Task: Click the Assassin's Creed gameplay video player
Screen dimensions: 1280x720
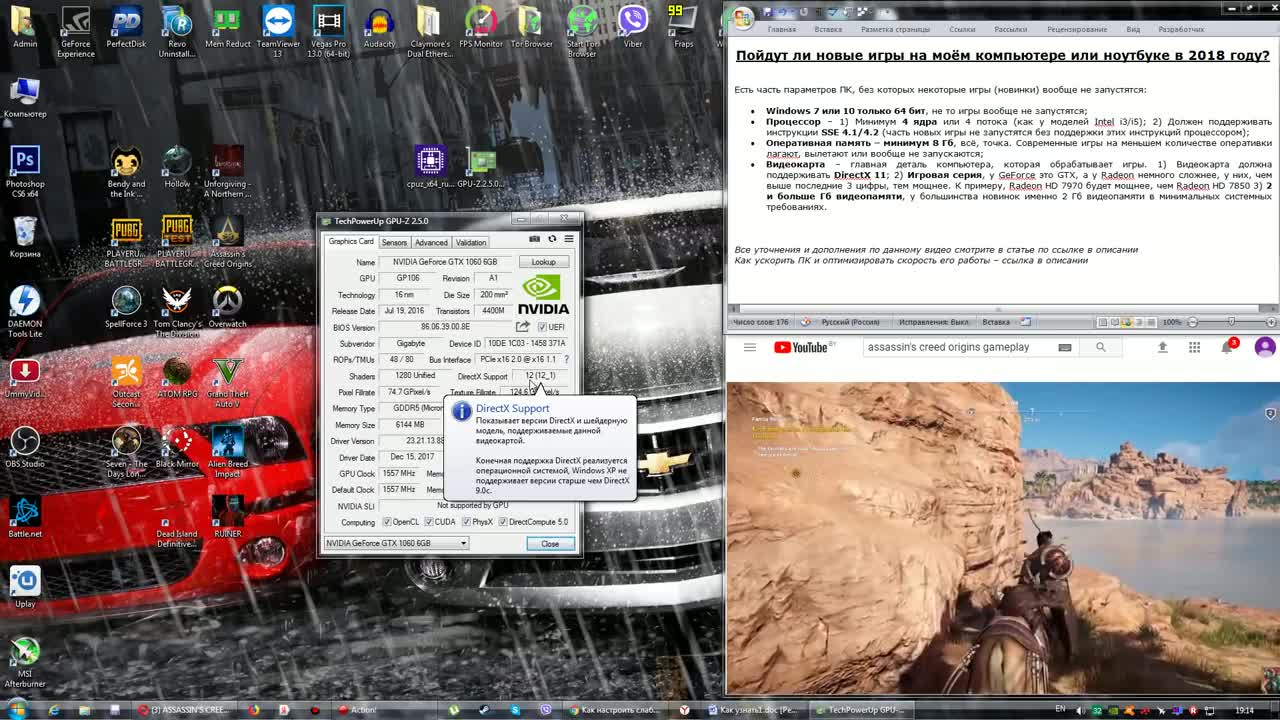Action: click(1003, 538)
